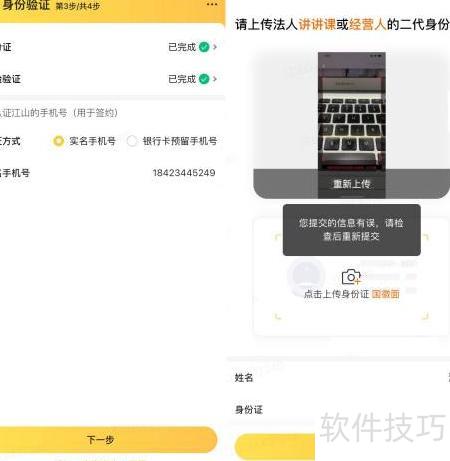This screenshot has width=450, height=461.
Task: Expand the first 已完成 row chevron
Action: click(x=215, y=47)
